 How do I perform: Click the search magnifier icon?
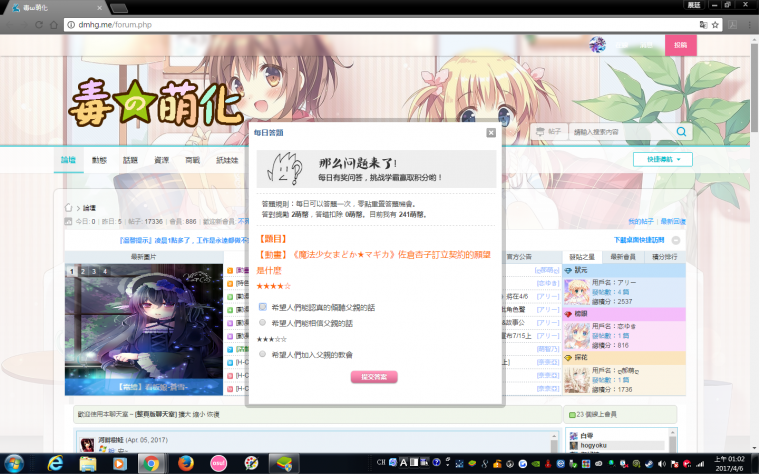682,132
